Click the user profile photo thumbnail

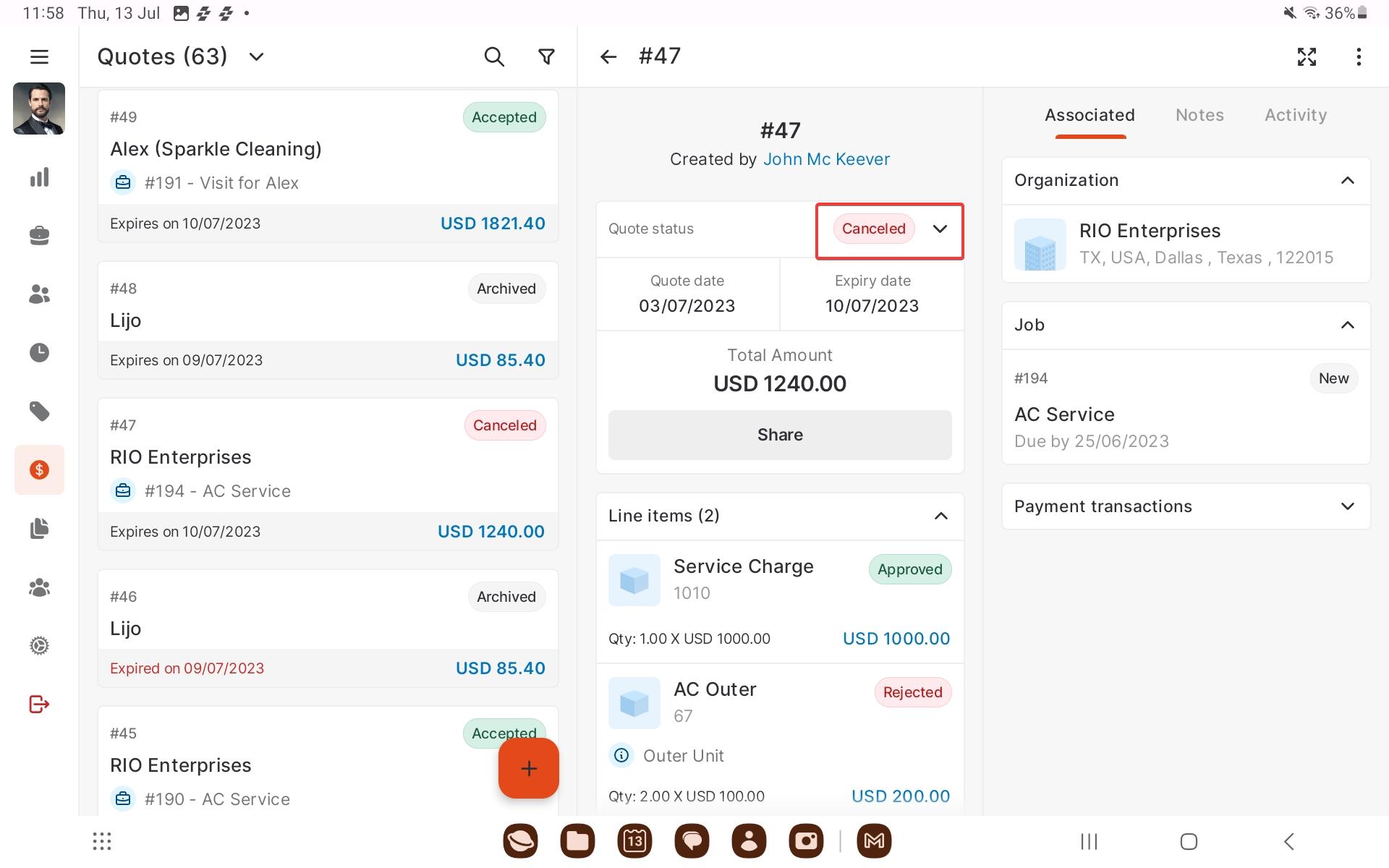[x=39, y=109]
